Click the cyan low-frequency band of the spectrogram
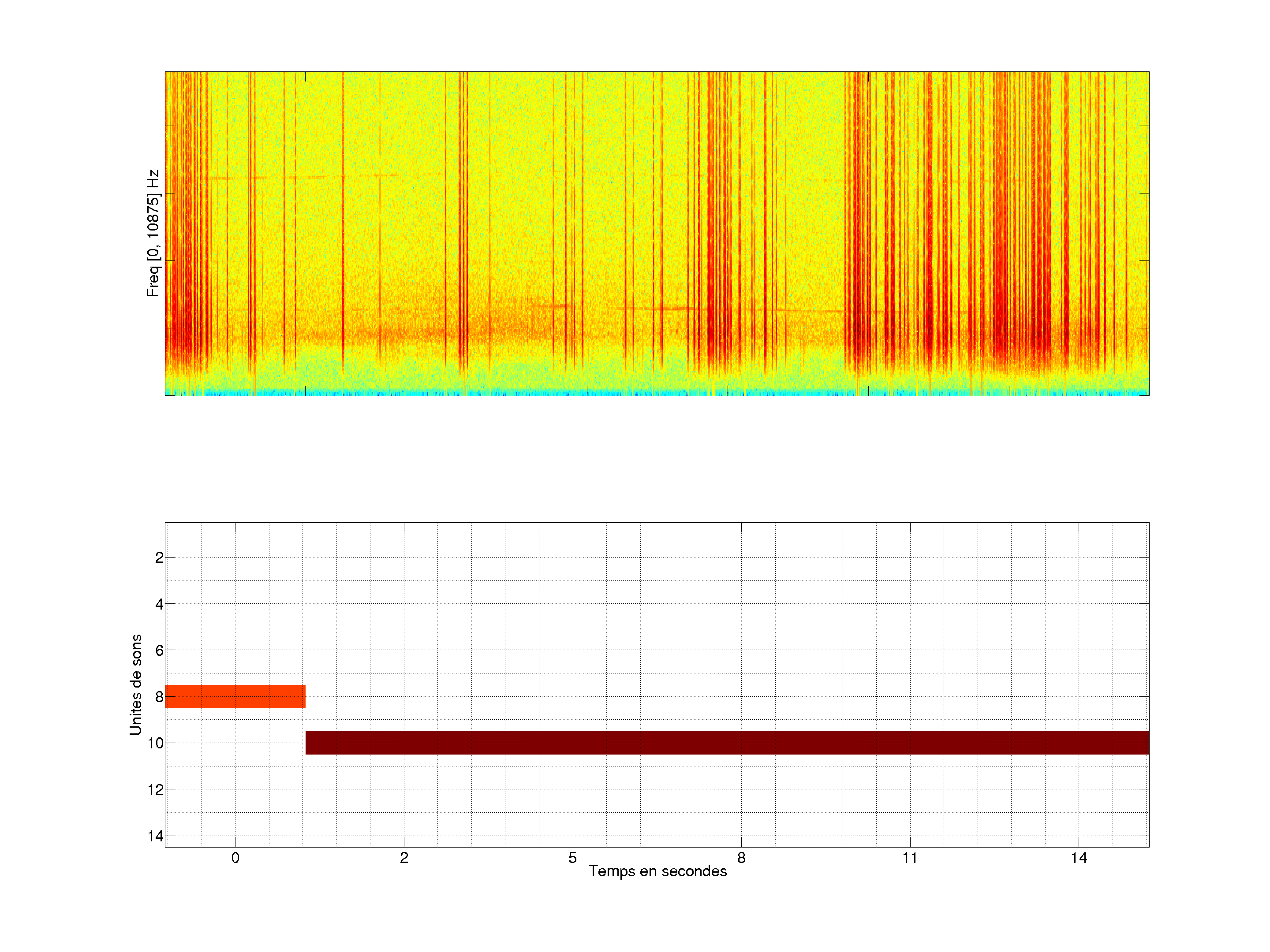 pyautogui.click(x=657, y=393)
